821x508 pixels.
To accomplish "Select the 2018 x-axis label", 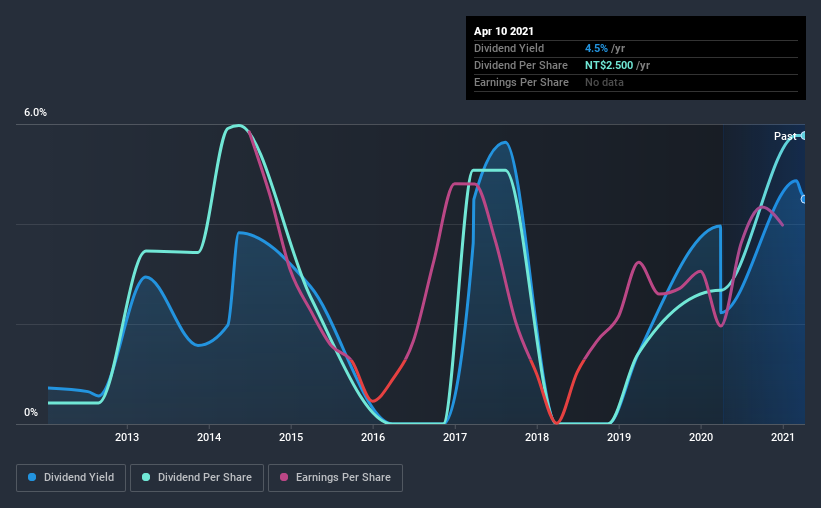I will (x=537, y=437).
